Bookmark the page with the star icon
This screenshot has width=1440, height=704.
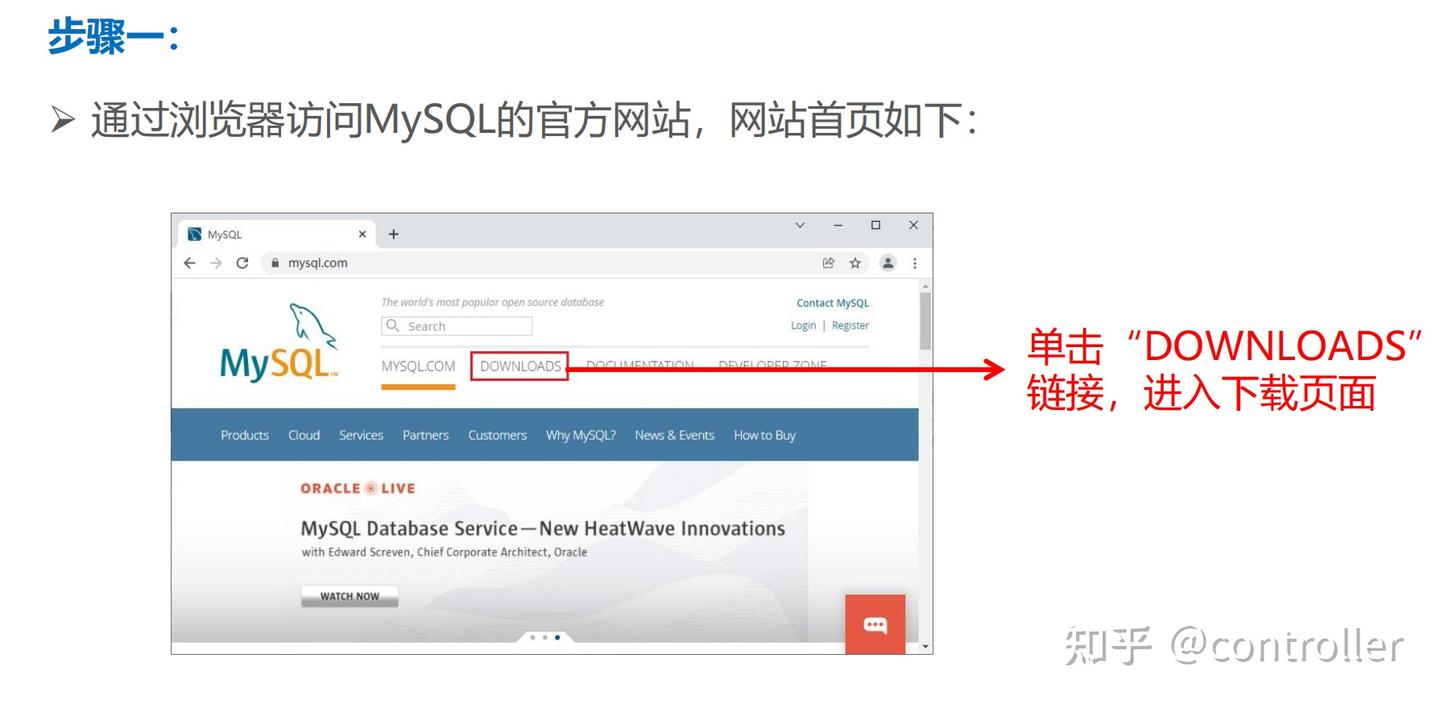855,263
